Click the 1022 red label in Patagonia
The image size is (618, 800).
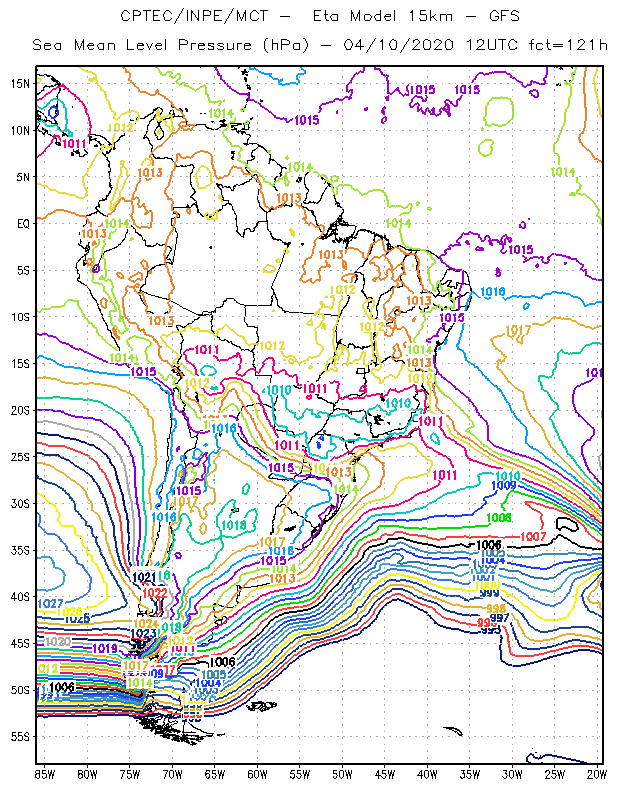tap(155, 593)
